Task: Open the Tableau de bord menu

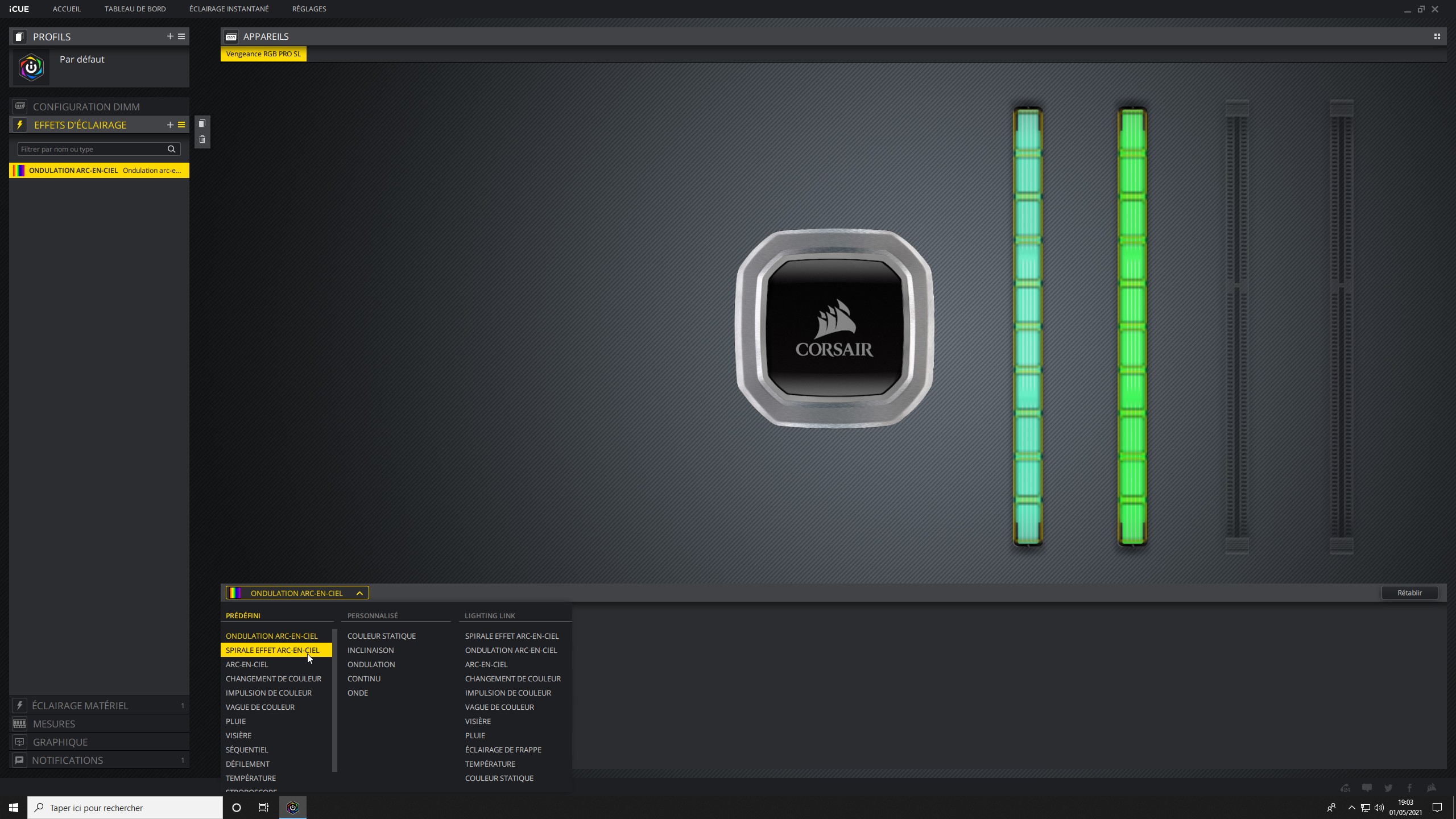Action: [135, 9]
